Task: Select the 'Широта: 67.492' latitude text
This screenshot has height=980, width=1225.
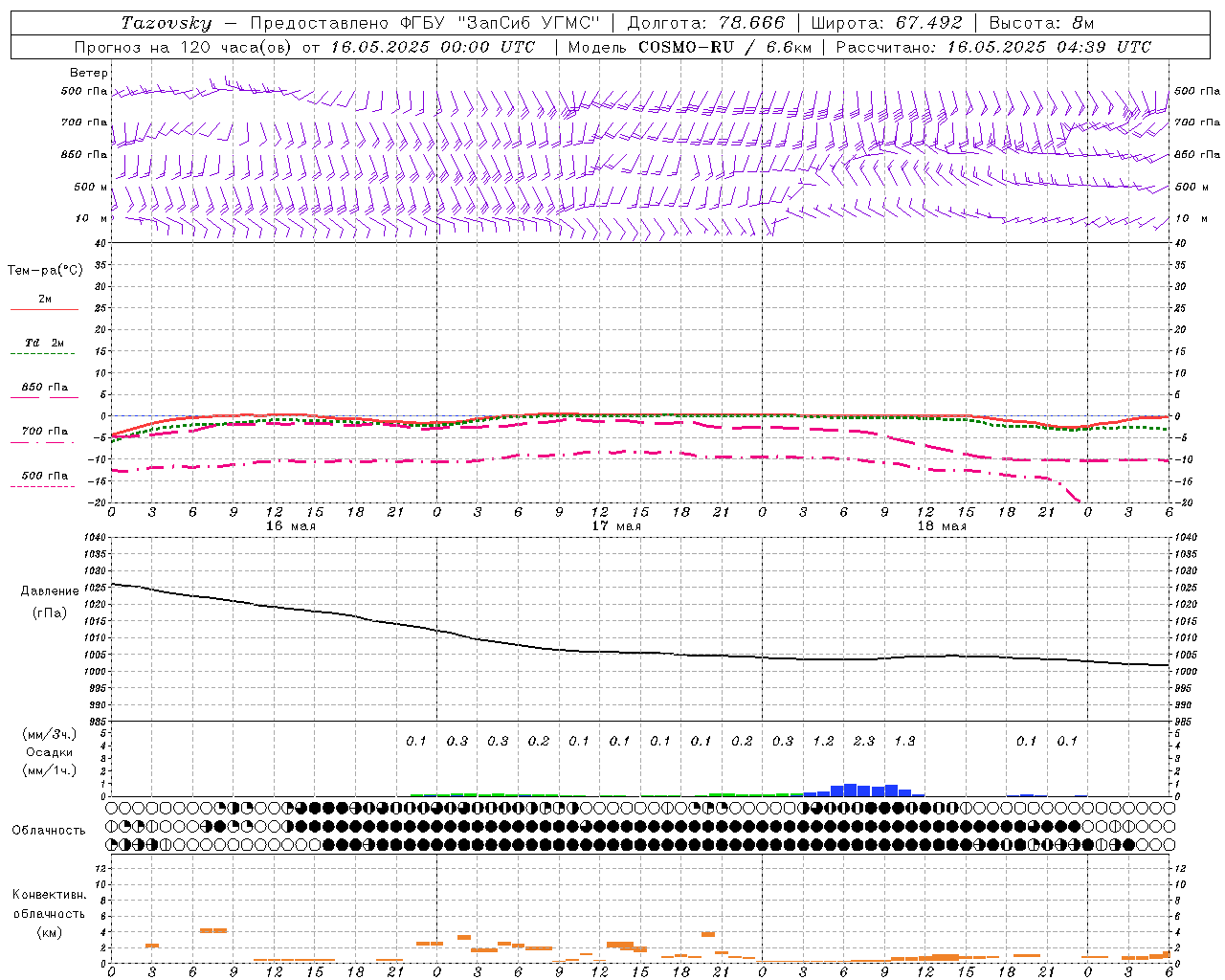Action: click(886, 23)
